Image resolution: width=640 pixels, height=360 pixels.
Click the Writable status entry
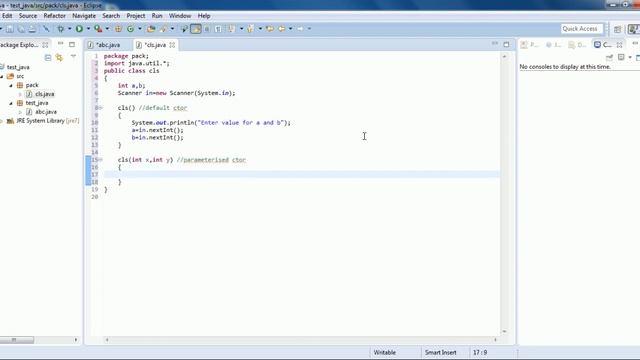(384, 352)
